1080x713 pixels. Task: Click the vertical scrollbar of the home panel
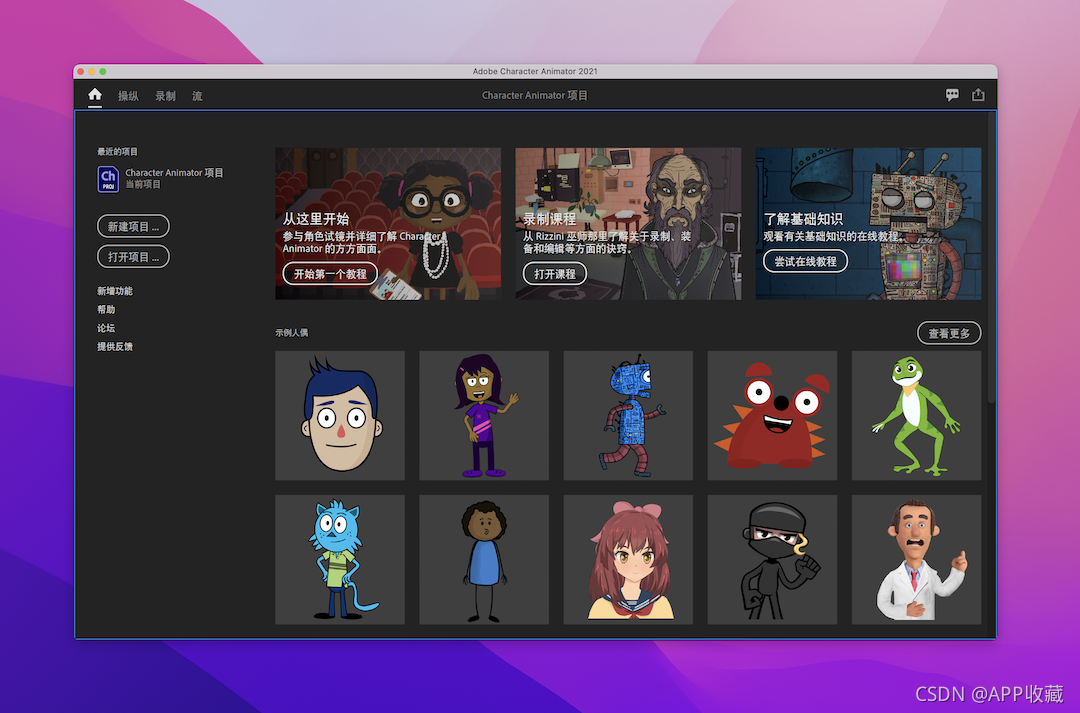pyautogui.click(x=991, y=257)
